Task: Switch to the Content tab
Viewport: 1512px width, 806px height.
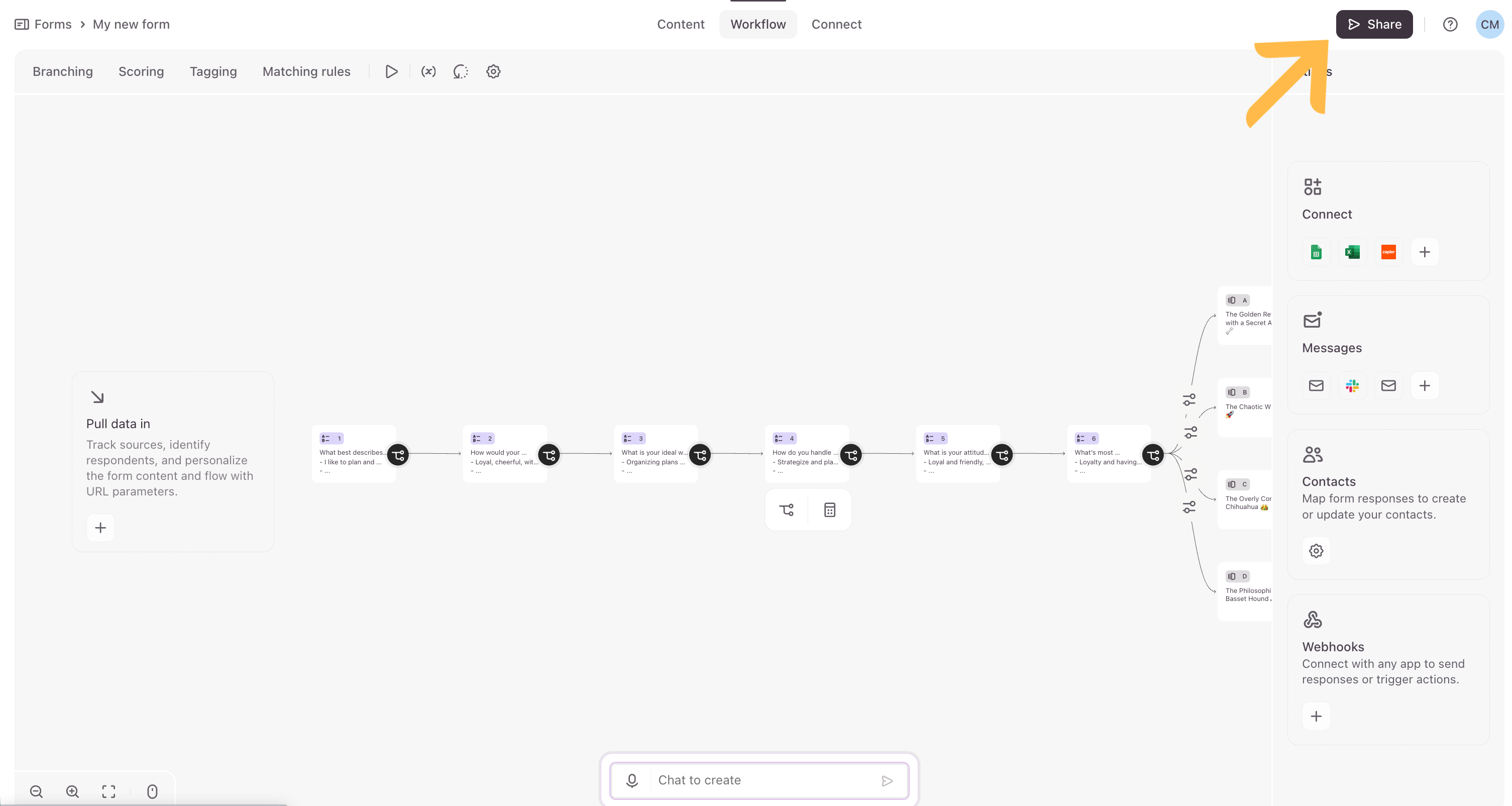Action: point(680,24)
